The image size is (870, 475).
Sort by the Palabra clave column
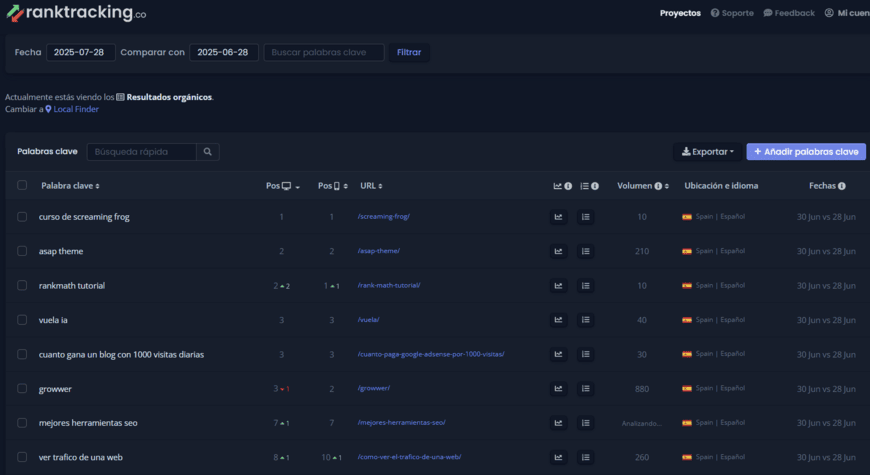(70, 186)
